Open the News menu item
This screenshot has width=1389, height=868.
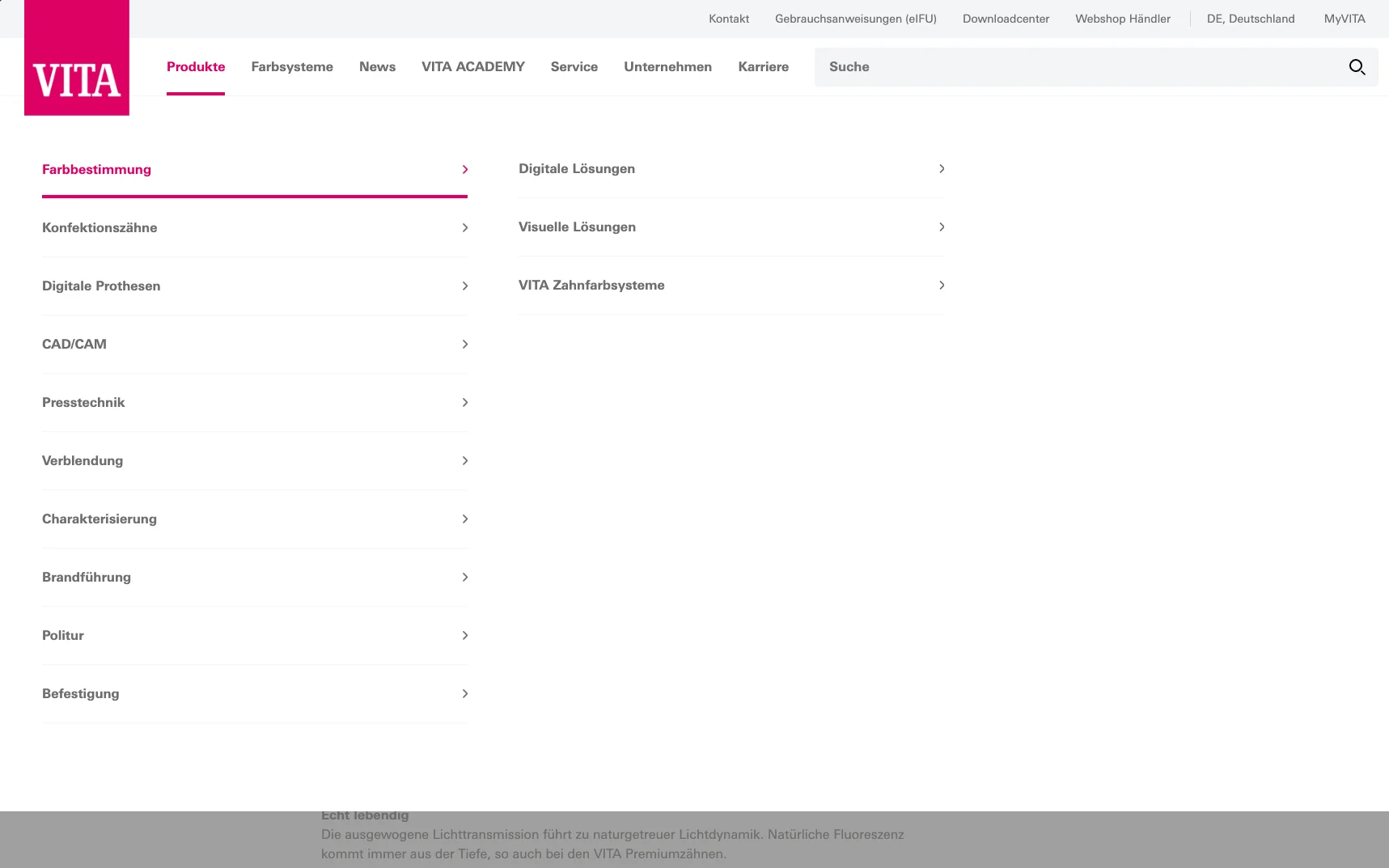click(377, 67)
